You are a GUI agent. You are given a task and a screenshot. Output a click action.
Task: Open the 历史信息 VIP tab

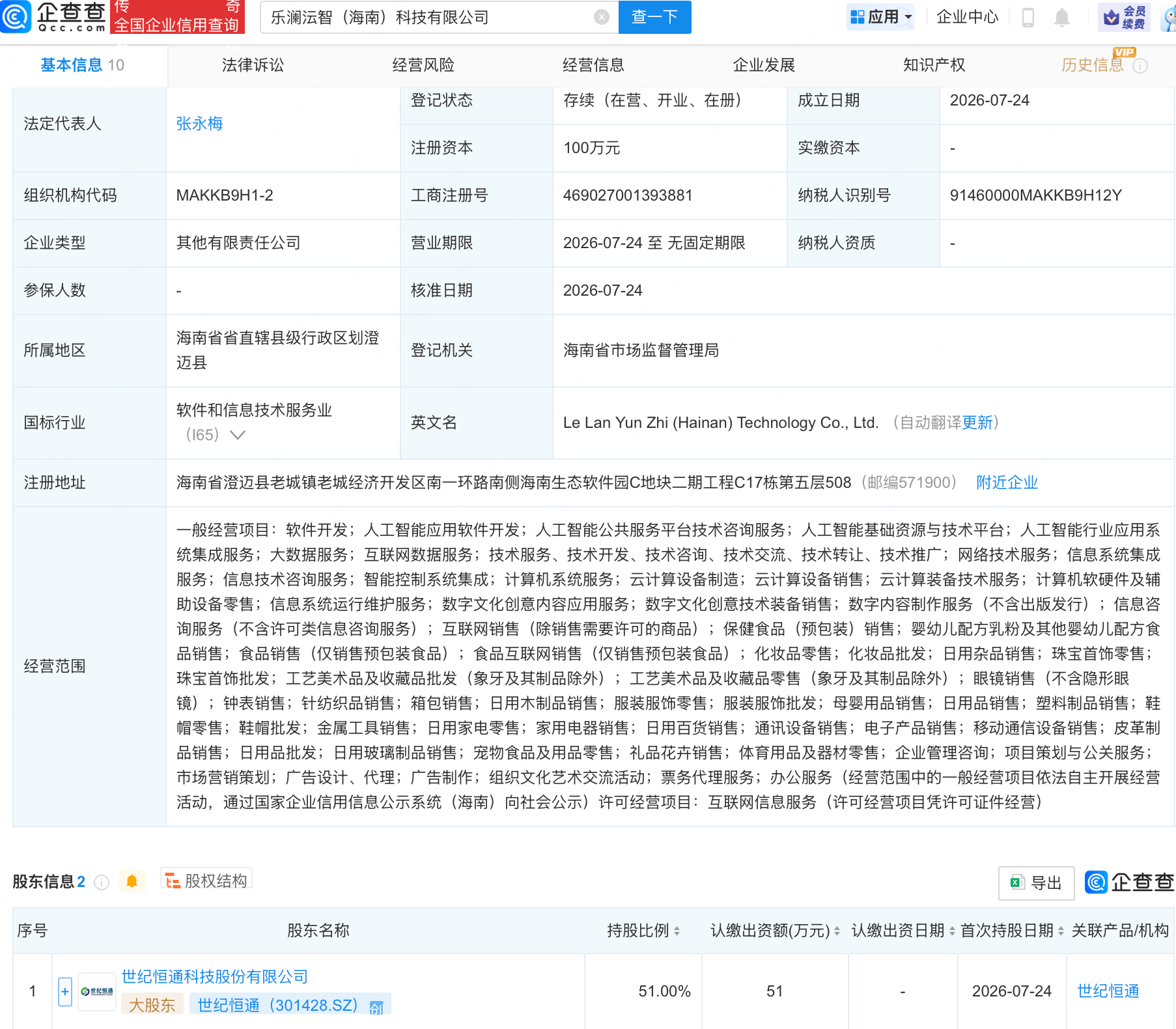click(x=1093, y=65)
